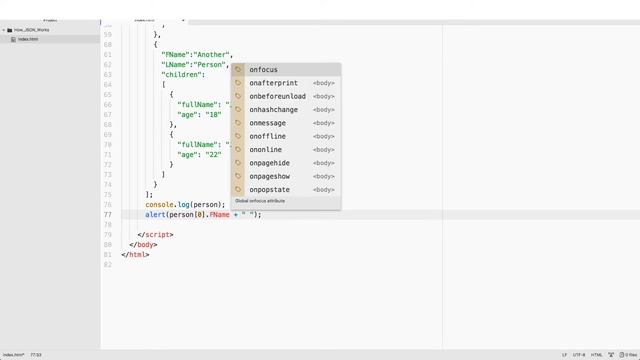
Task: Collapse How_JSON_Works project folder arrow
Action: (x=4, y=30)
